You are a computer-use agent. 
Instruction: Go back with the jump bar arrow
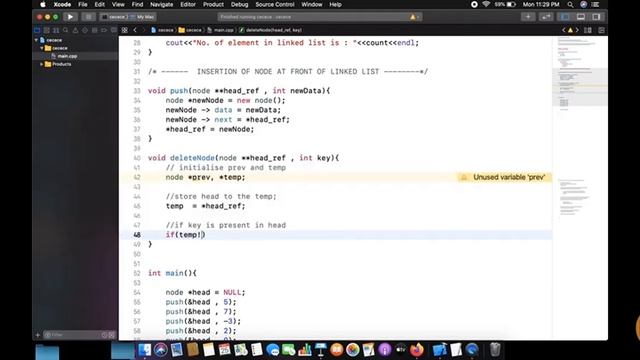coord(135,30)
